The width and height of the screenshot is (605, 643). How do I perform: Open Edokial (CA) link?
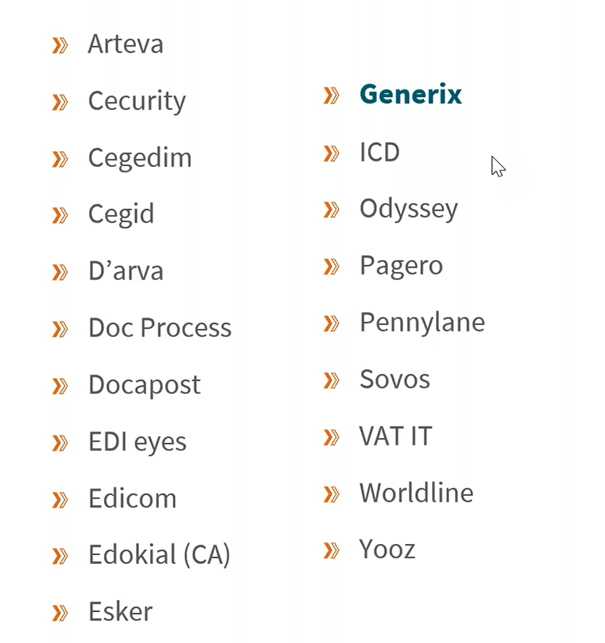pos(159,555)
